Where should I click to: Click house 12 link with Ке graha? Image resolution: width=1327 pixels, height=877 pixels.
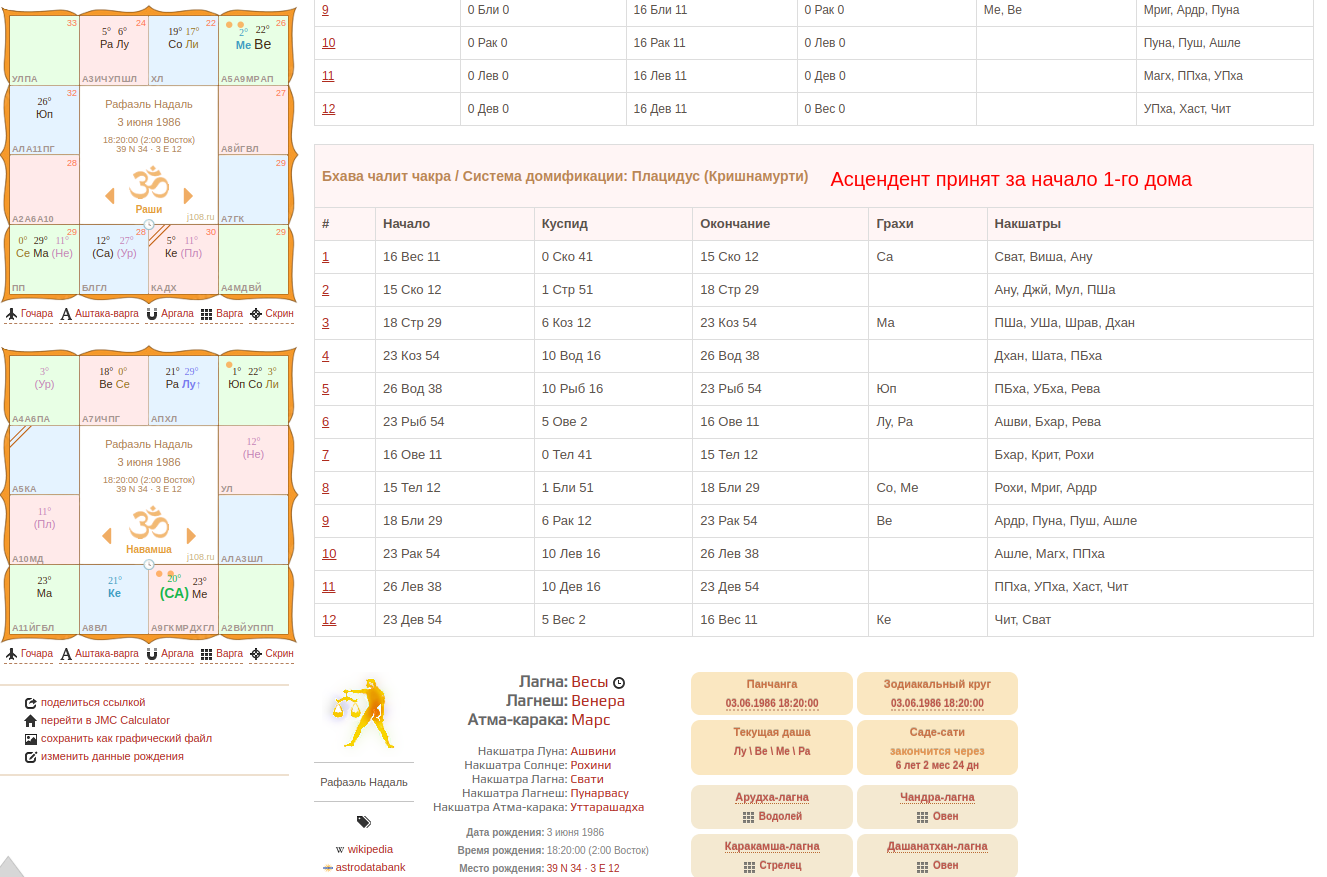point(329,620)
